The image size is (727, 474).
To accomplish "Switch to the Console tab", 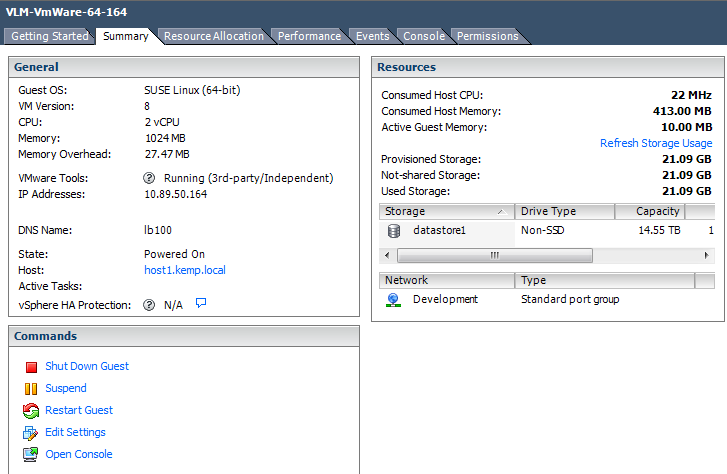I will 424,36.
